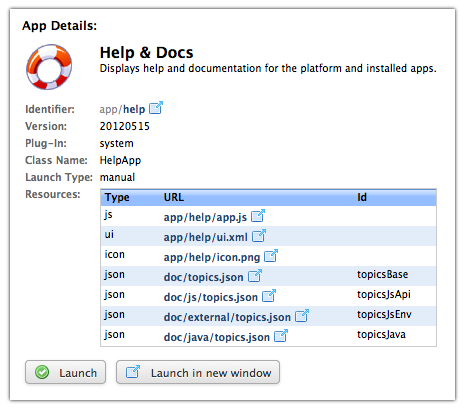Open the doc/external/topics.json link
Image resolution: width=465 pixels, height=410 pixels.
(x=227, y=317)
